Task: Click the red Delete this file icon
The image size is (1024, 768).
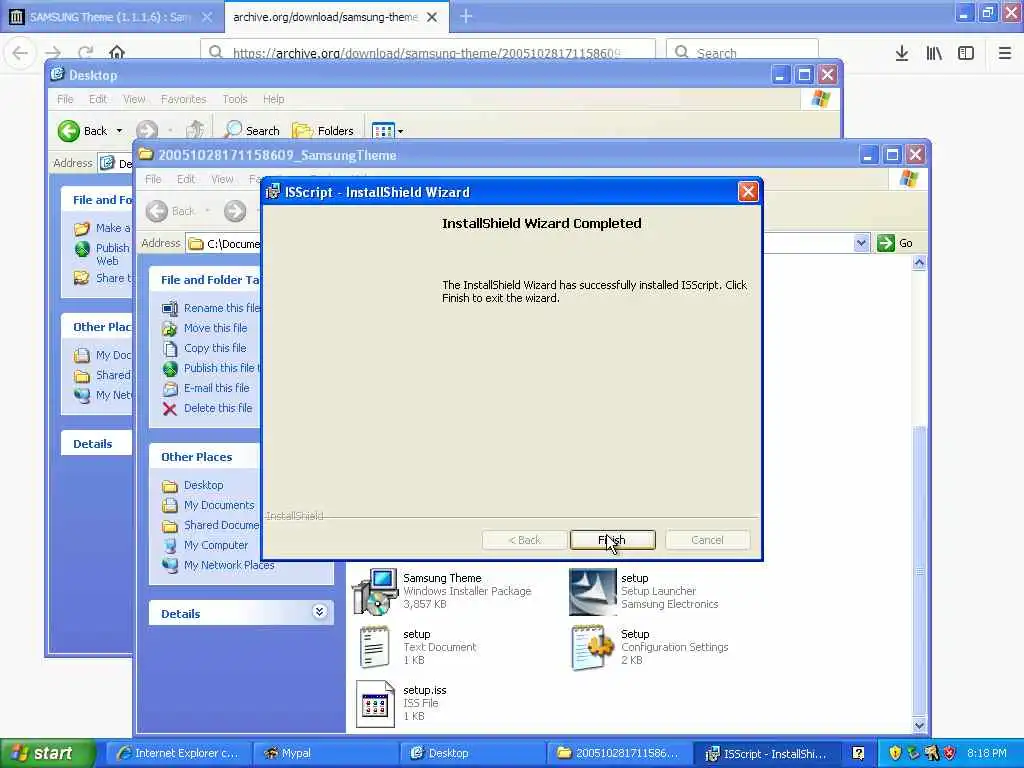Action: (x=170, y=409)
